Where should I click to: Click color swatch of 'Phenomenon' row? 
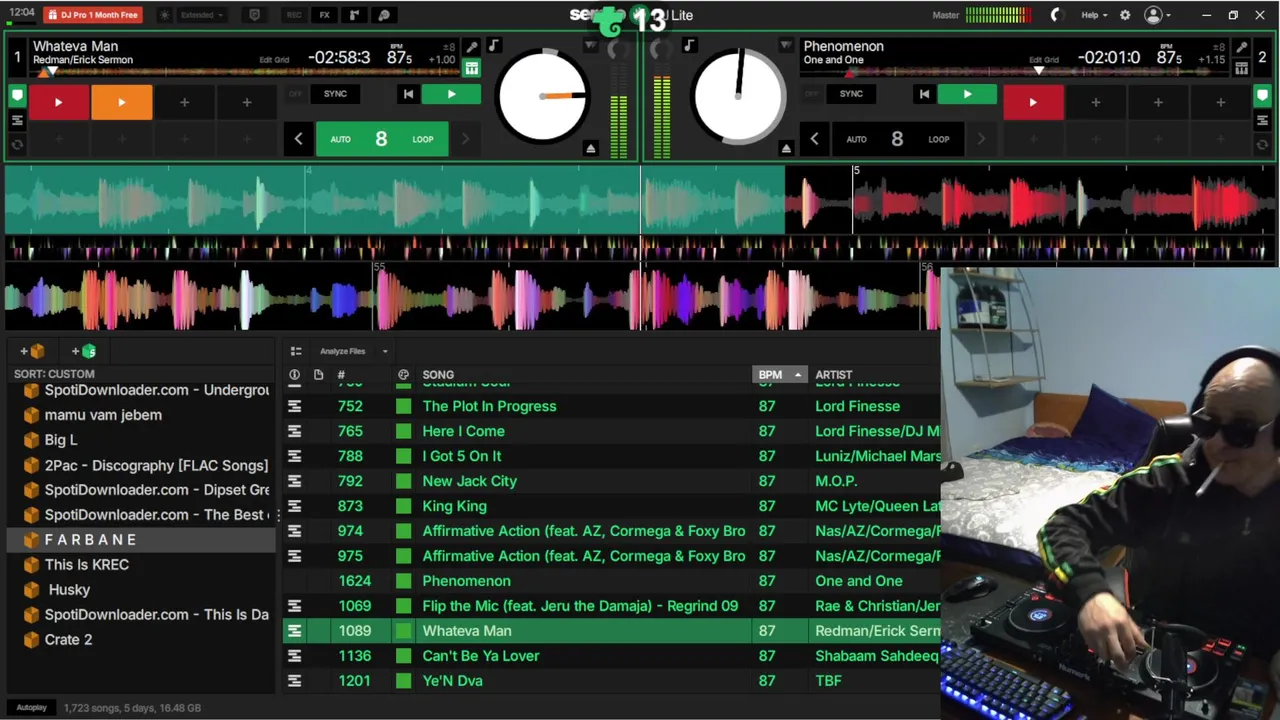click(x=403, y=581)
